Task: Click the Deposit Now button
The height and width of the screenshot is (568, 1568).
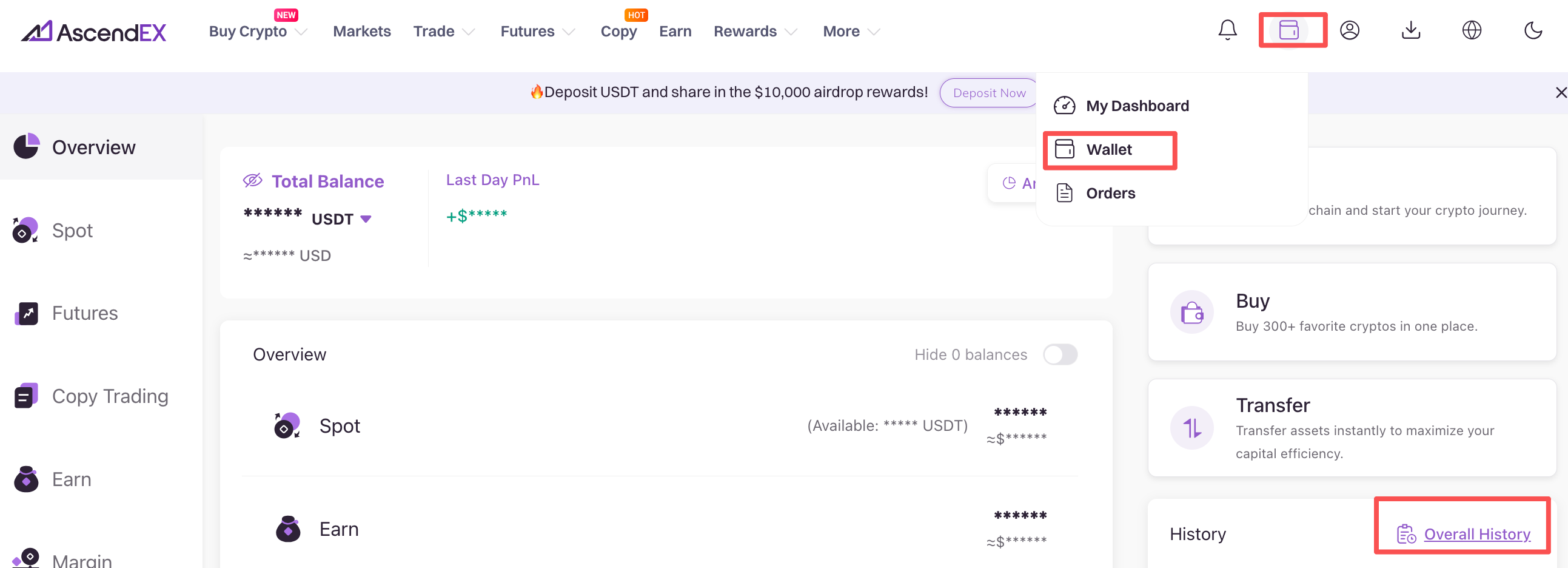Action: tap(988, 93)
